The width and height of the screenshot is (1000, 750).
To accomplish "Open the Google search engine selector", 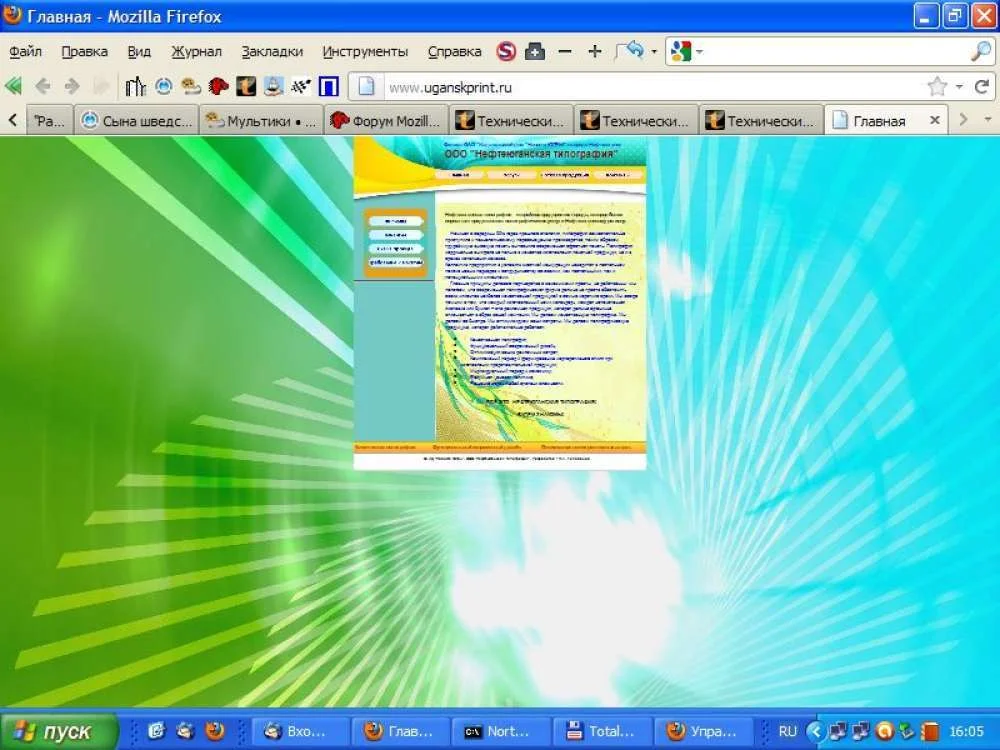I will [x=686, y=51].
